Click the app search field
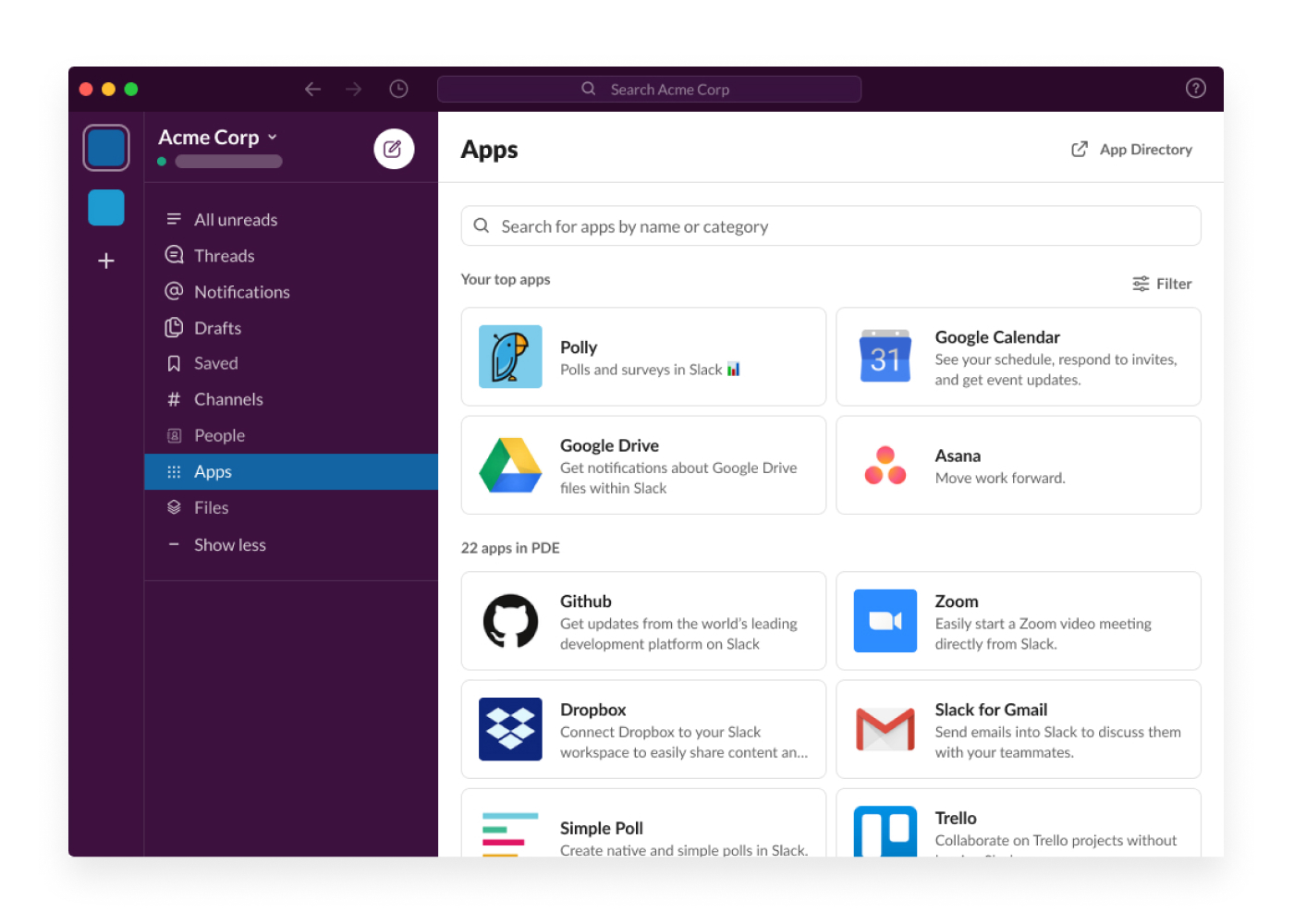This screenshot has height=924, width=1294. coord(830,225)
